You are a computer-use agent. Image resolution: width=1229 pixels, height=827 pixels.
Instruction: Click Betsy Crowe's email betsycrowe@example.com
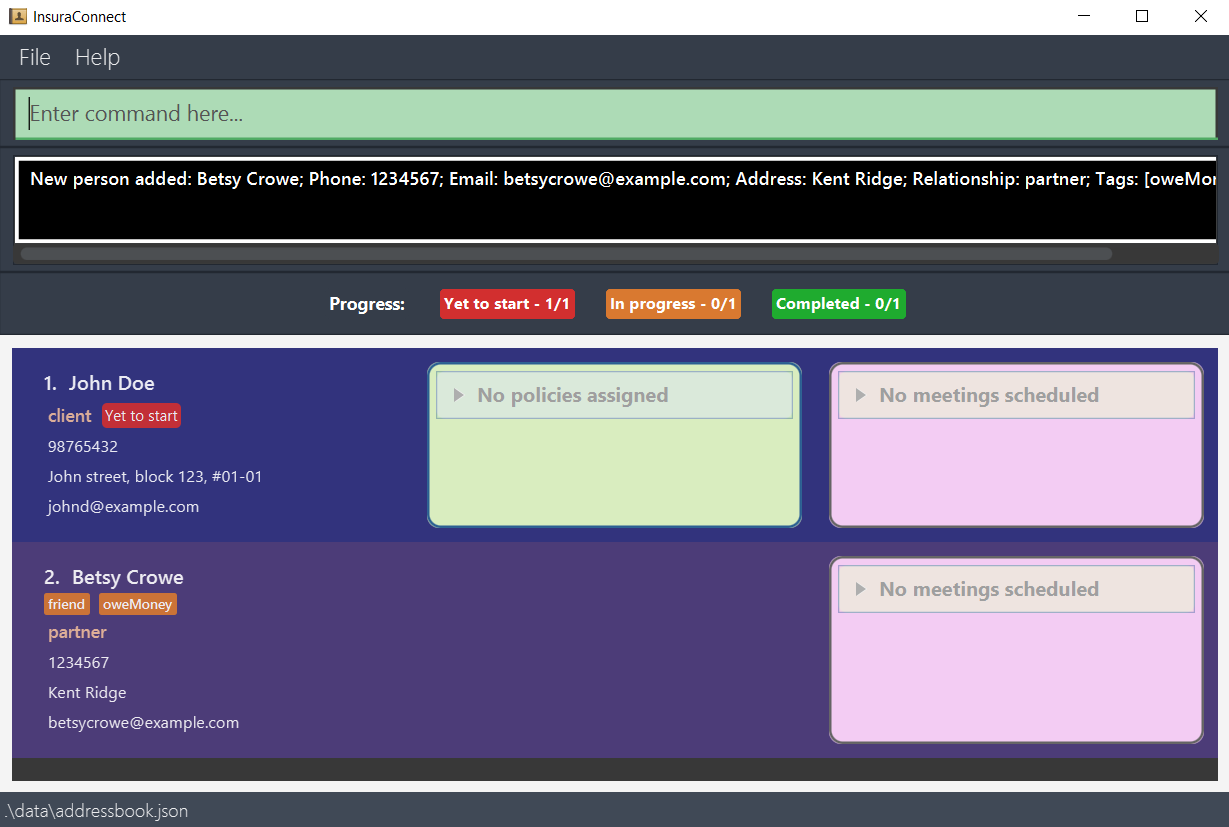tap(143, 722)
